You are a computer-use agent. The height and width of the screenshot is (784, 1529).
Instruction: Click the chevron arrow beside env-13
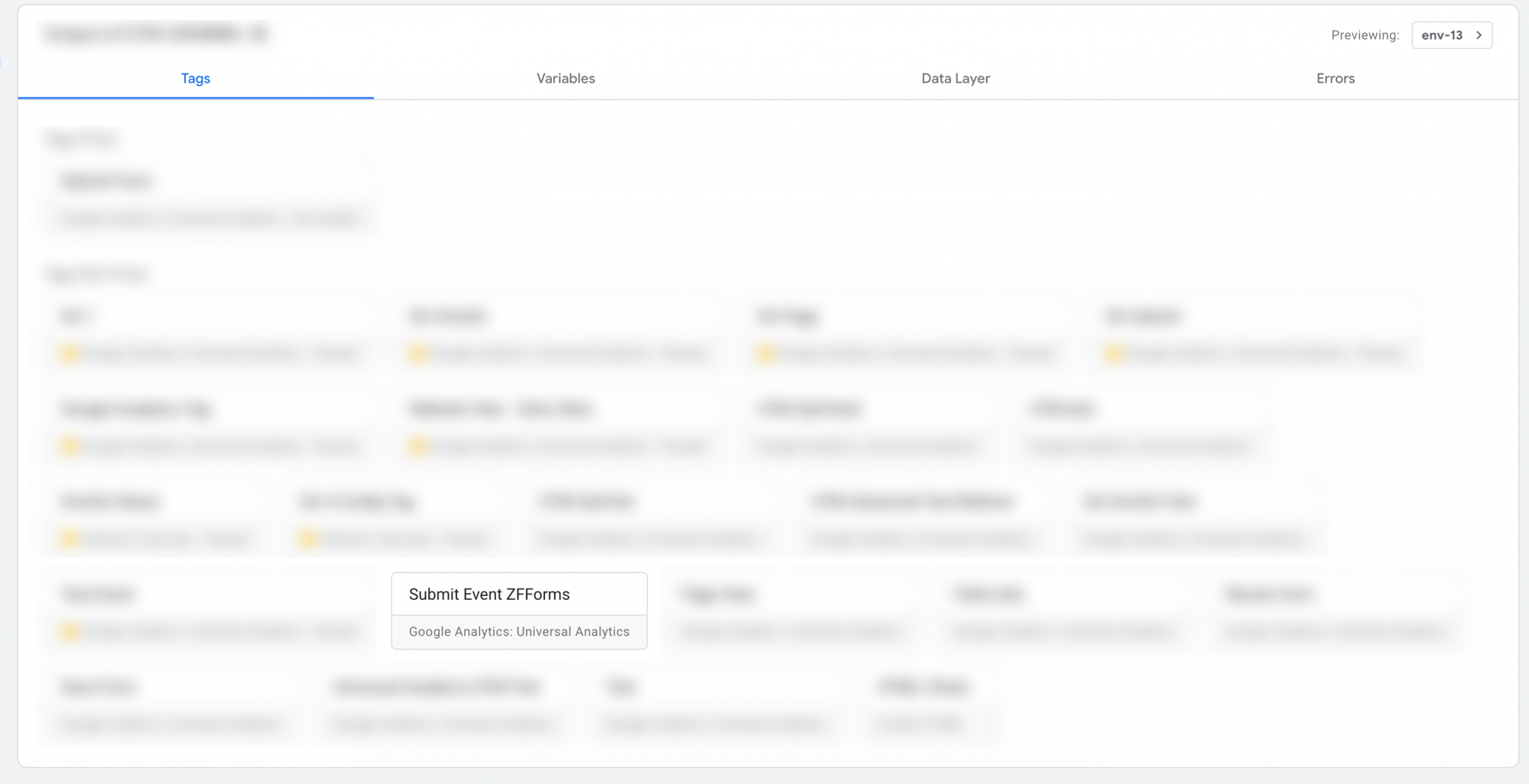(x=1479, y=35)
